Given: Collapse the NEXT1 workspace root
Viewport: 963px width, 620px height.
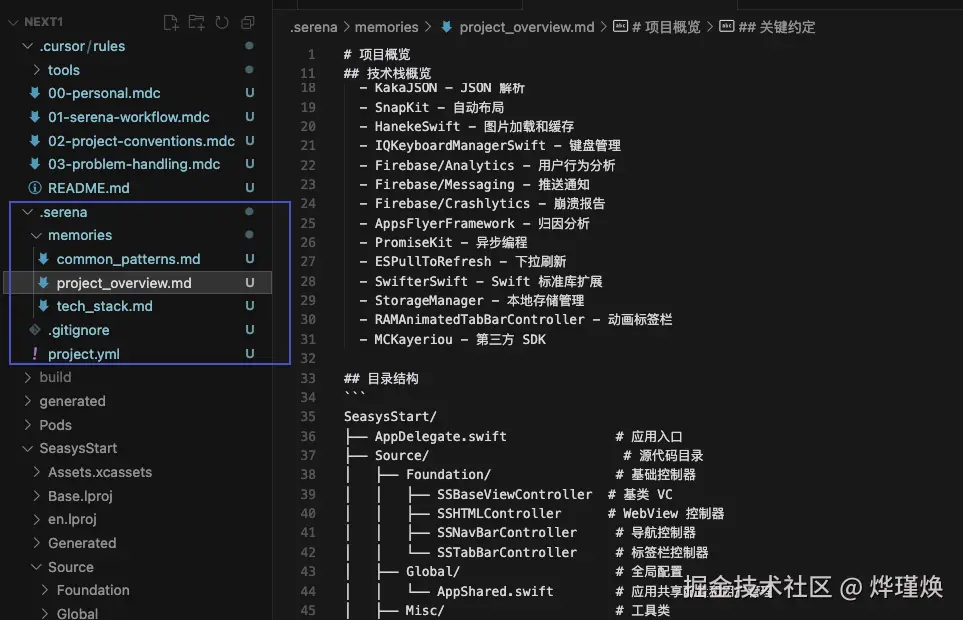Looking at the screenshot, I should [14, 22].
